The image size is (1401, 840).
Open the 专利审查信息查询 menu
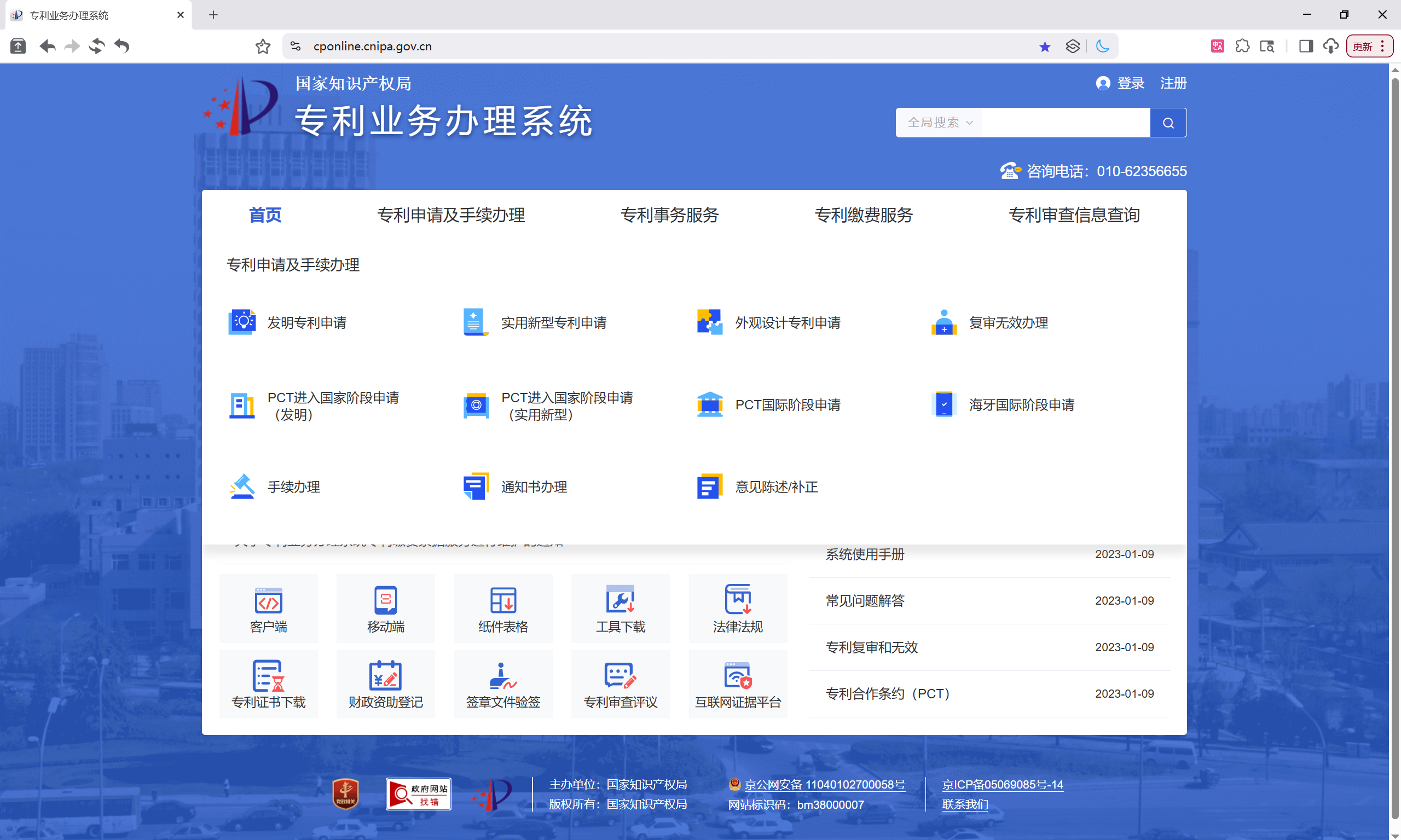[x=1074, y=215]
